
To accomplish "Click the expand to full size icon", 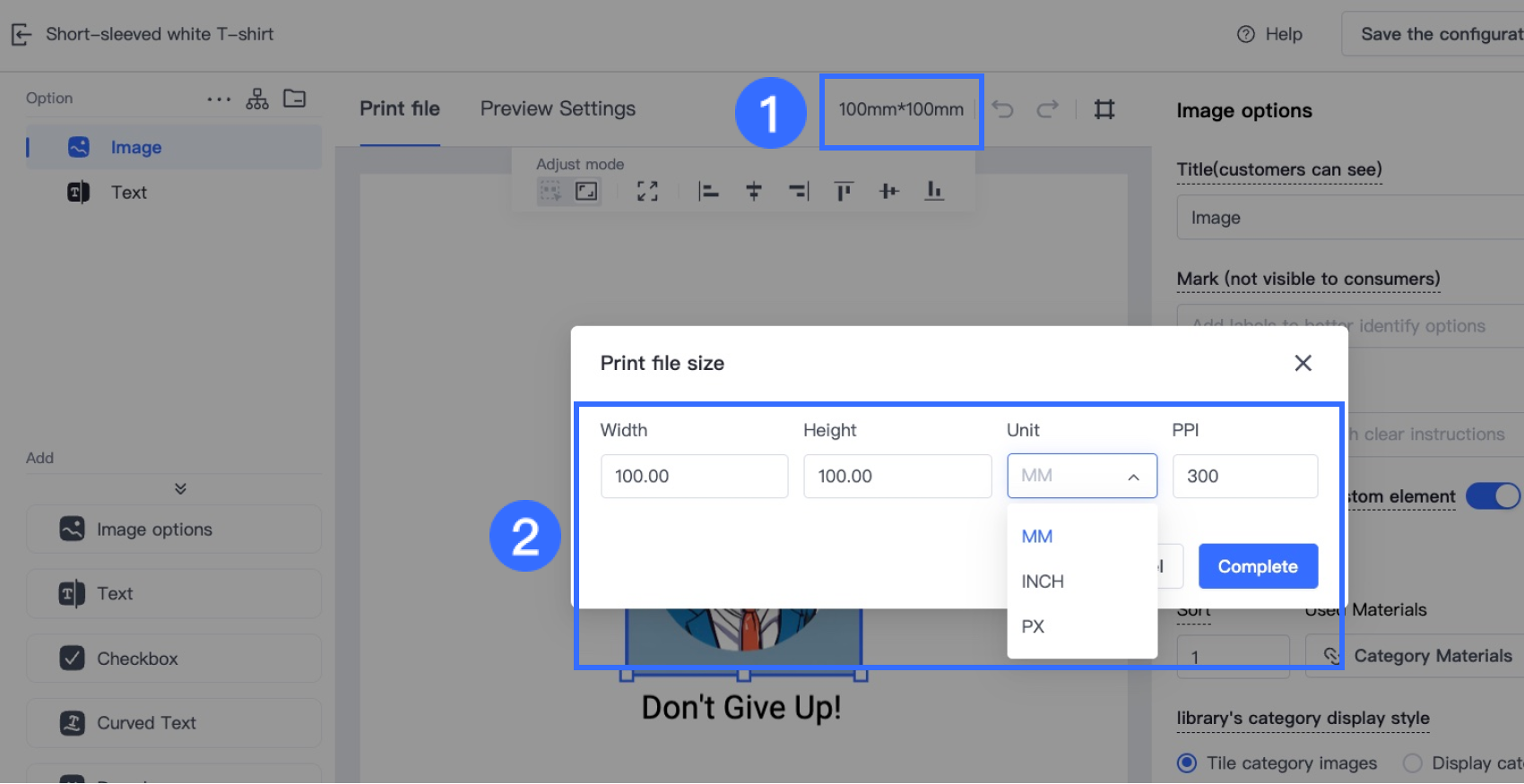I will click(x=647, y=191).
